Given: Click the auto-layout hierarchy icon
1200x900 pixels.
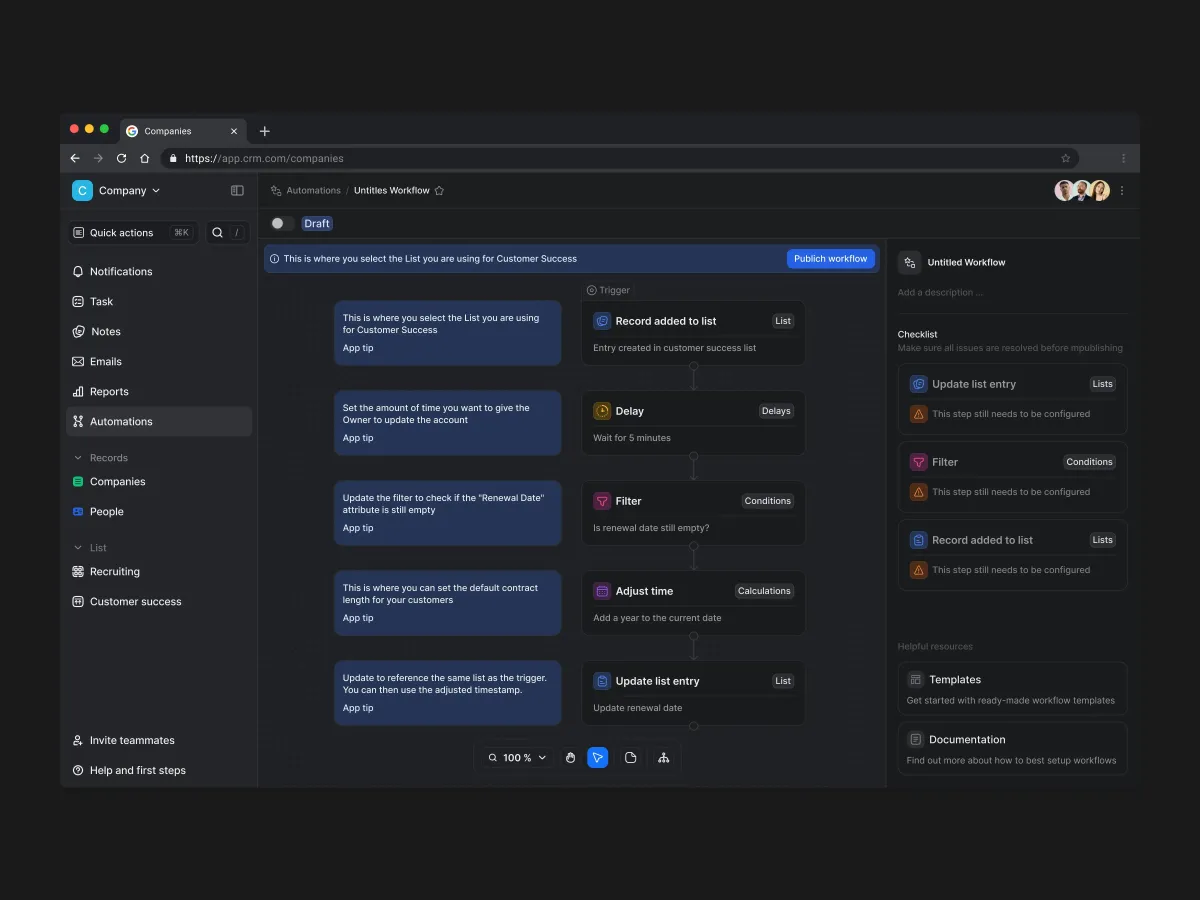Looking at the screenshot, I should point(663,758).
